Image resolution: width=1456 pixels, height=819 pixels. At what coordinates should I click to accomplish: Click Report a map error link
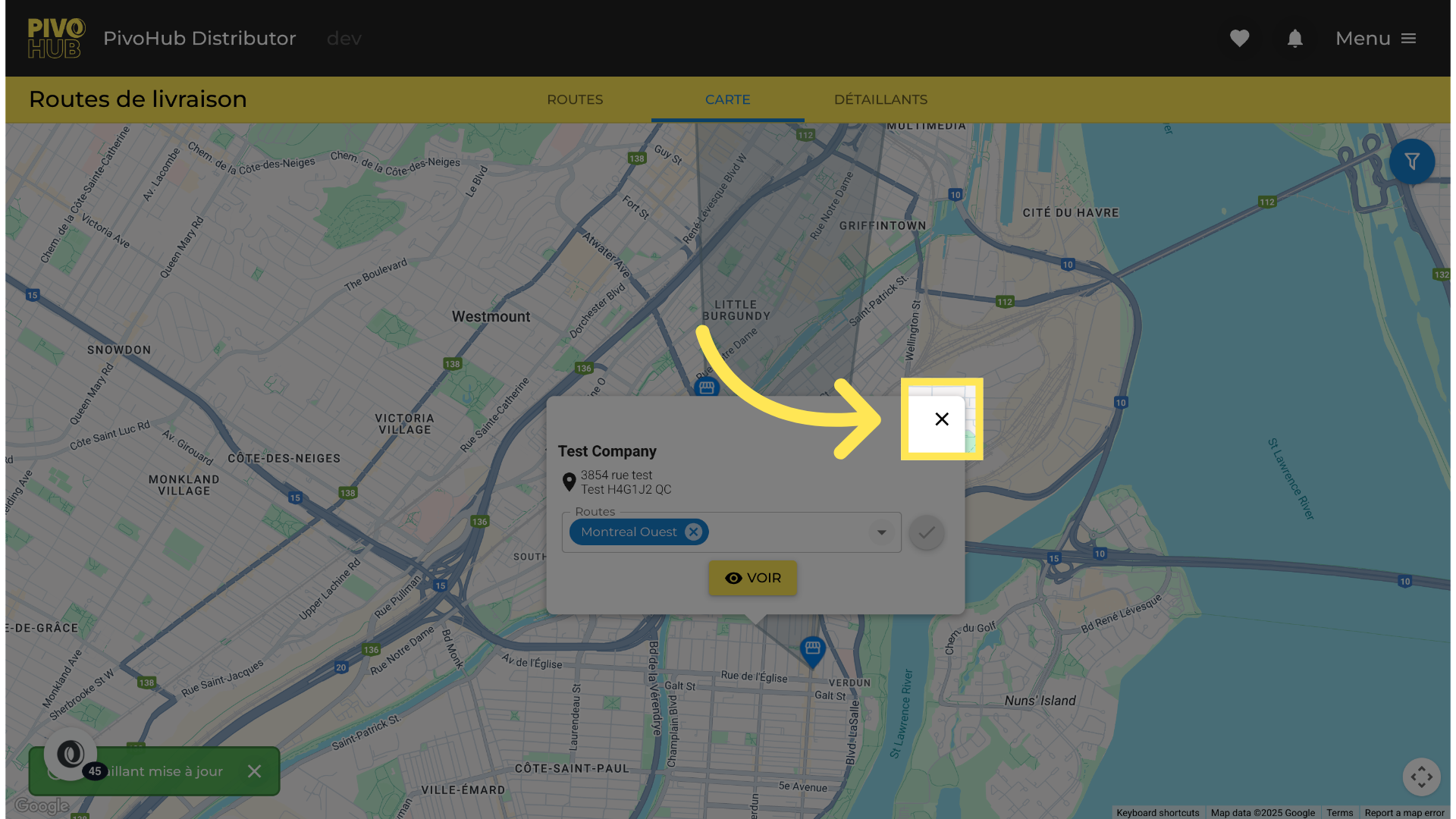coord(1404,813)
